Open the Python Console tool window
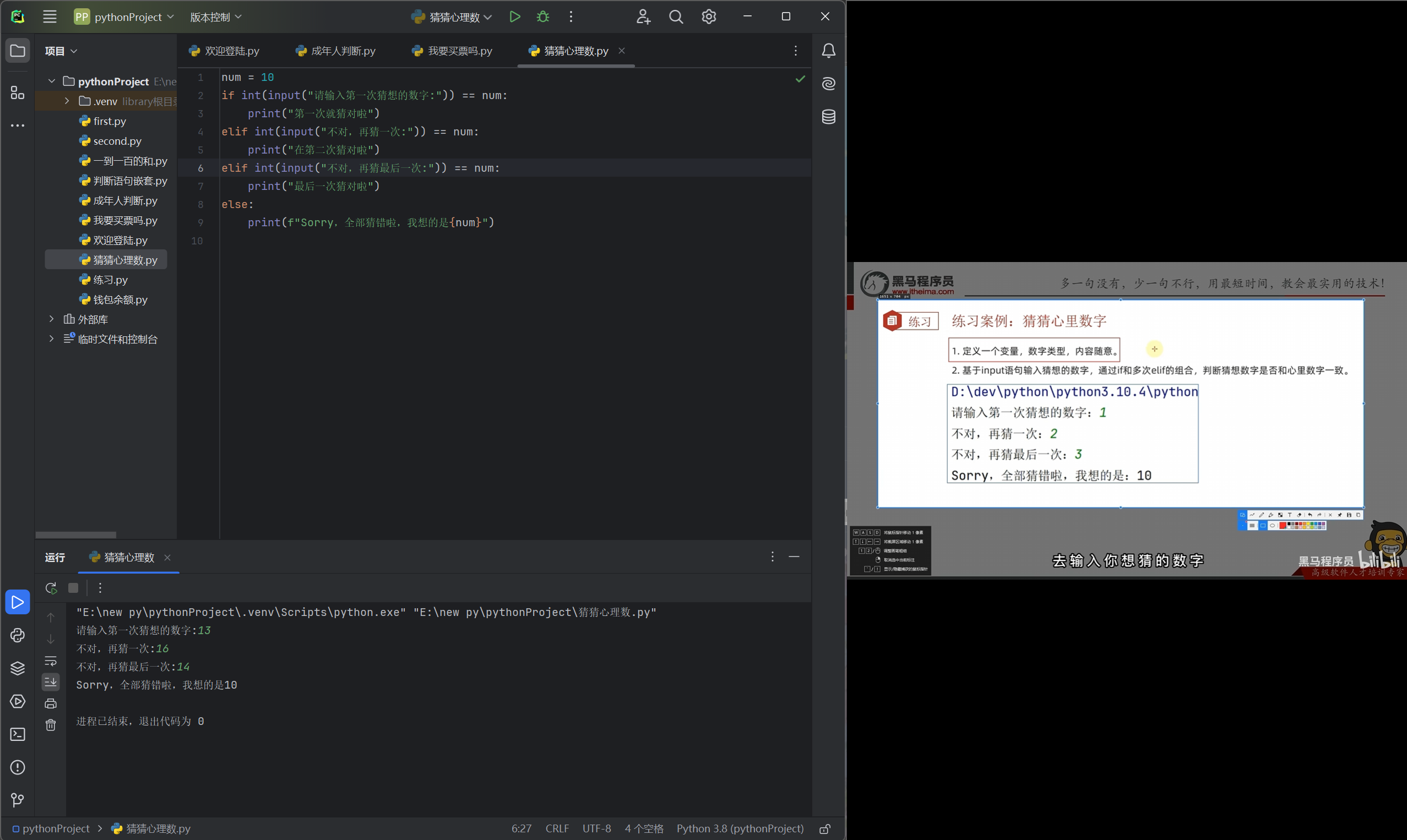The height and width of the screenshot is (840, 1407). [18, 635]
